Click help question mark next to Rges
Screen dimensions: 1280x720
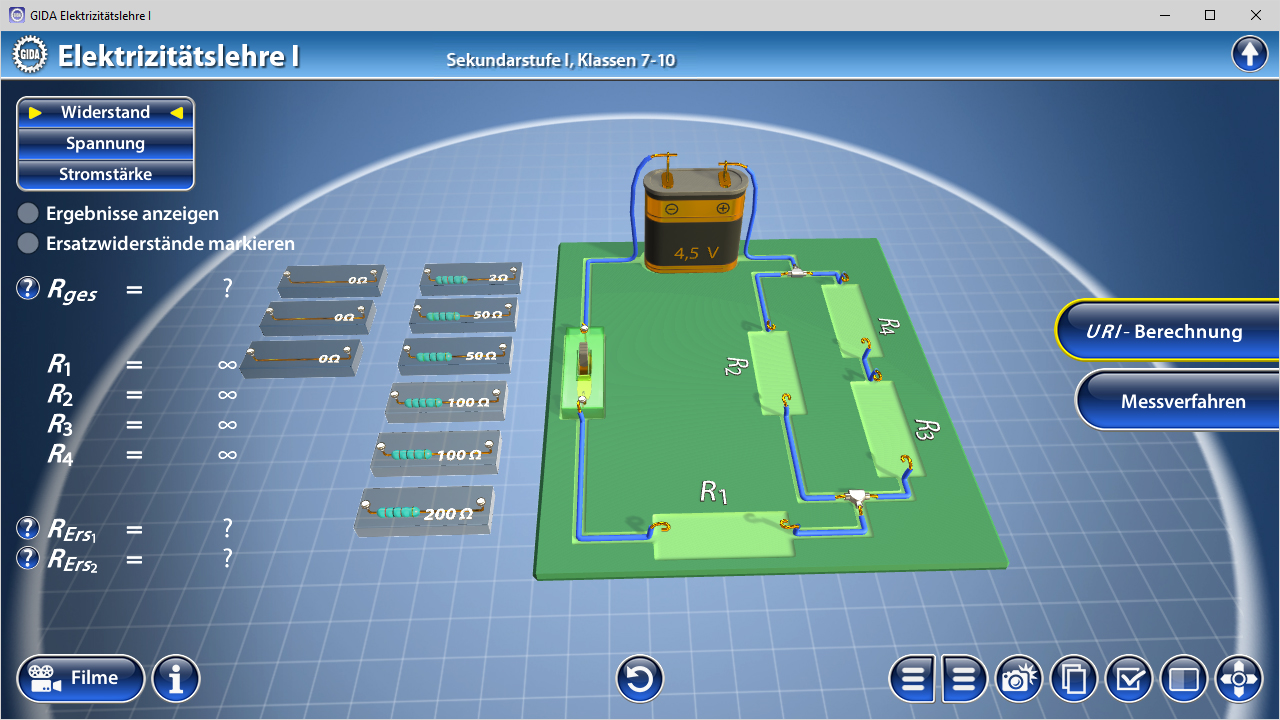click(28, 289)
